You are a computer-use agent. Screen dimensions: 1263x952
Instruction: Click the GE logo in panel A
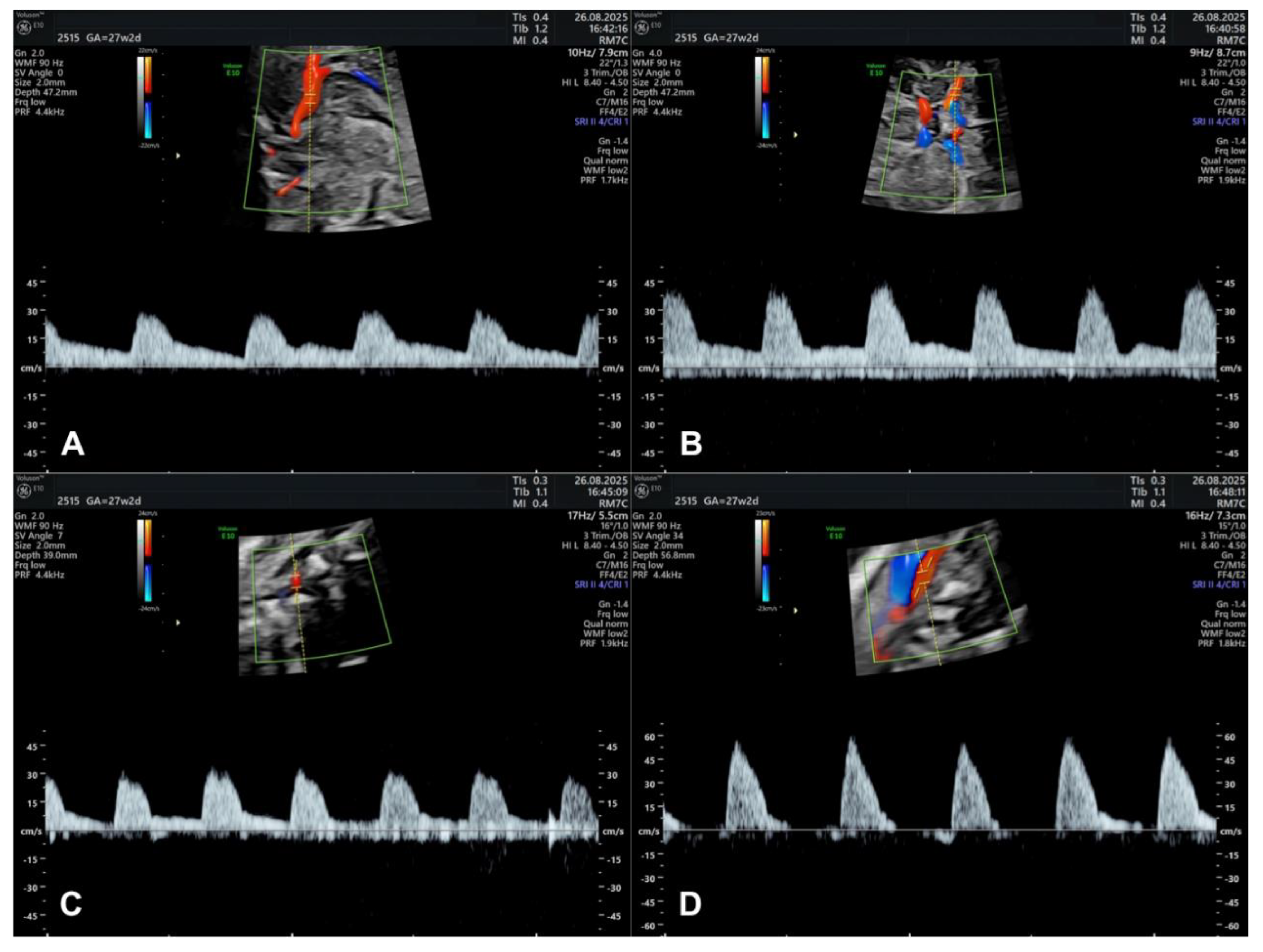(24, 28)
